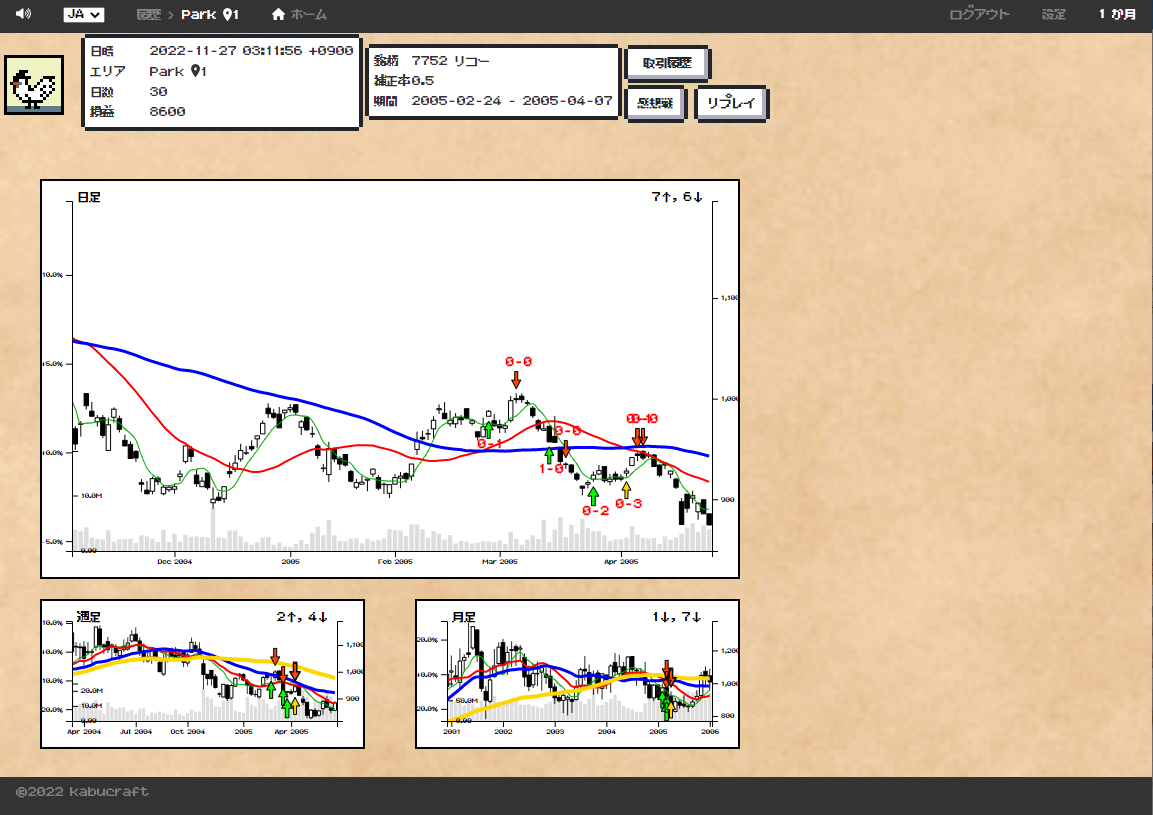The image size is (1153, 815).
Task: Click the green up arrow above label 0-2
Action: click(x=593, y=494)
